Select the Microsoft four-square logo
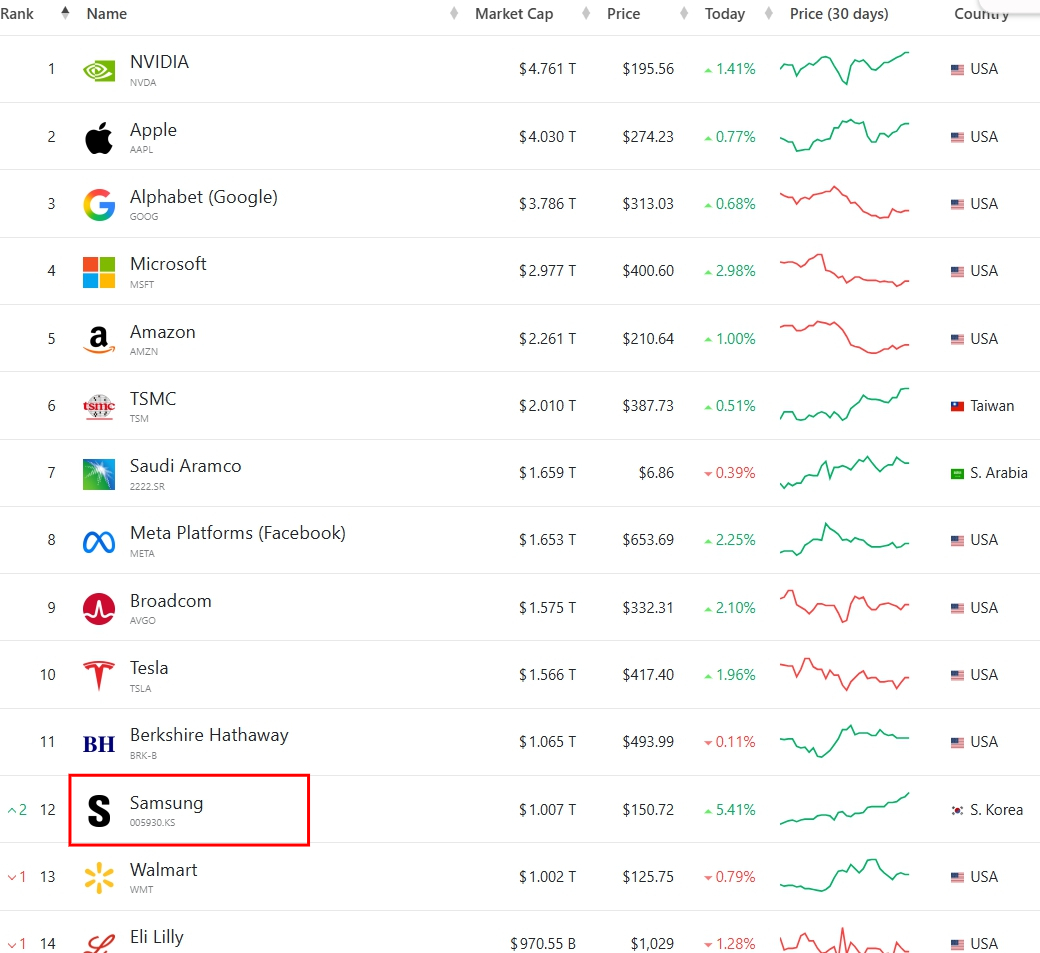 tap(99, 272)
